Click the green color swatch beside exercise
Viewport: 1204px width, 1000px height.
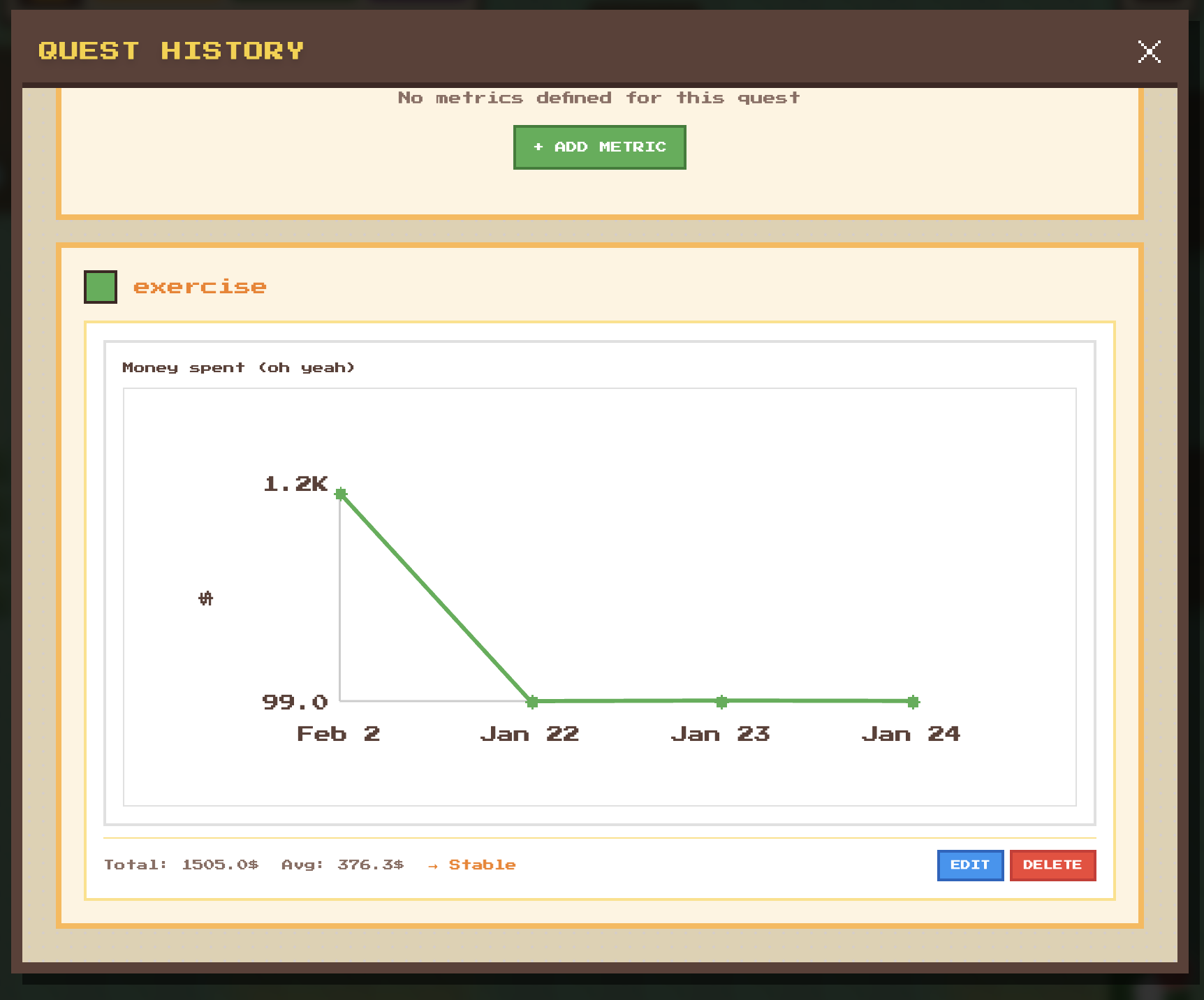pos(100,286)
